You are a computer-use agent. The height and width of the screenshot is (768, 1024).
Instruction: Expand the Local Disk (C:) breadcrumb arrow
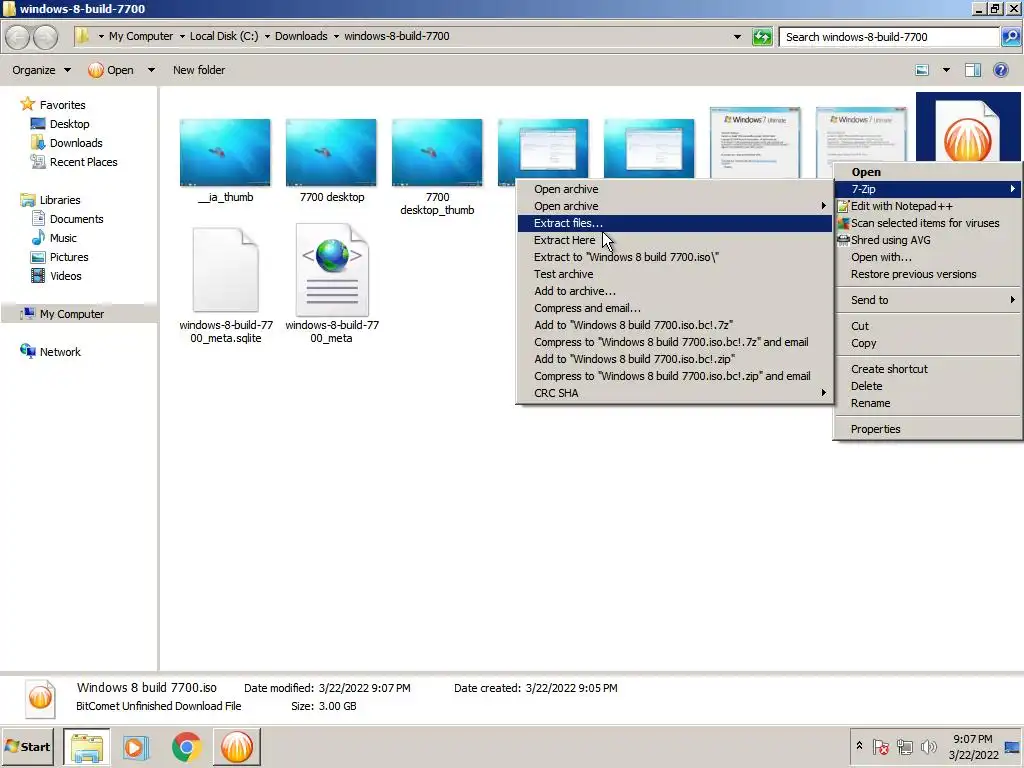[x=267, y=37]
